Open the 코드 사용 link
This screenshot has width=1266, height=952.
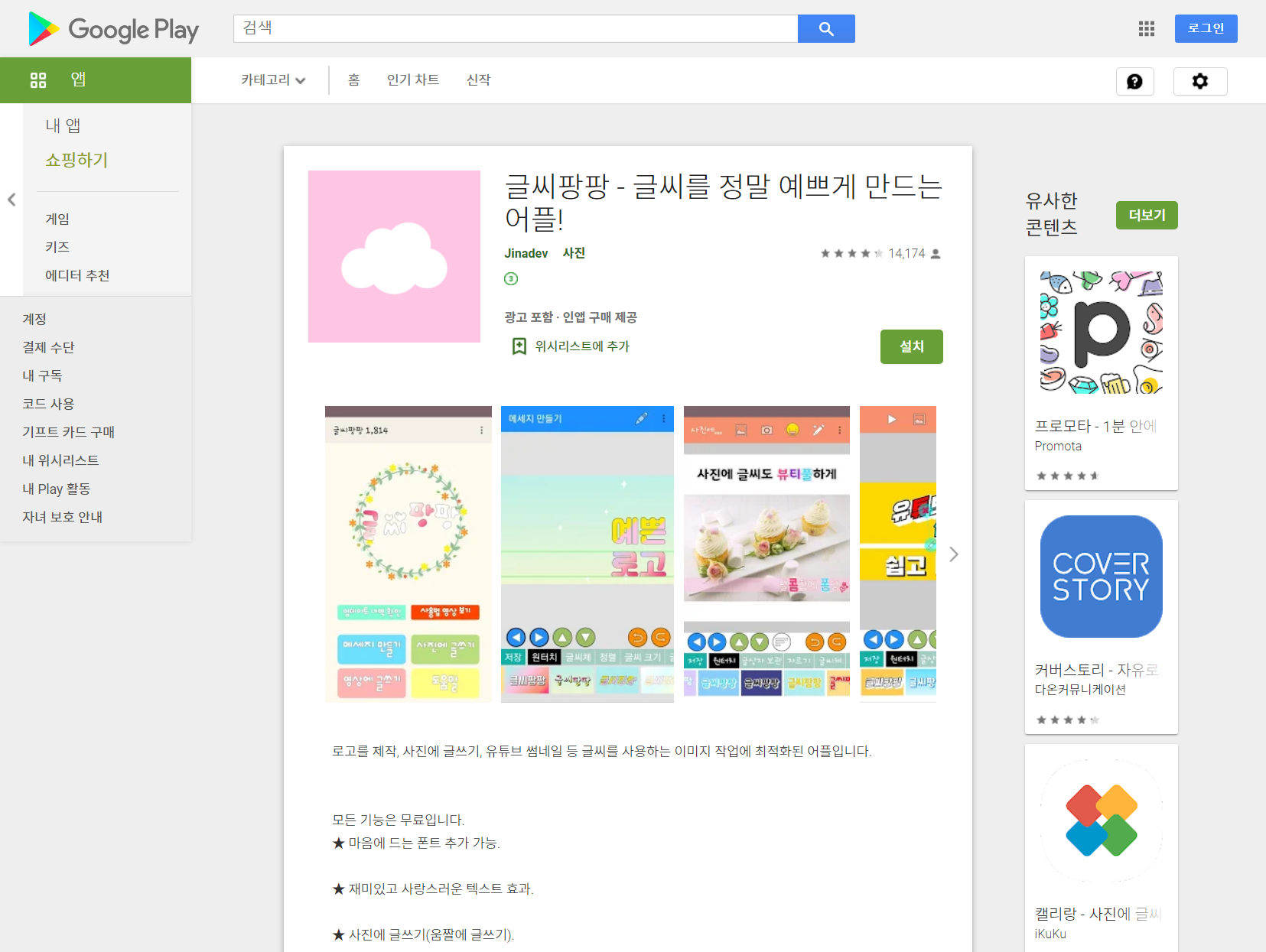click(48, 404)
